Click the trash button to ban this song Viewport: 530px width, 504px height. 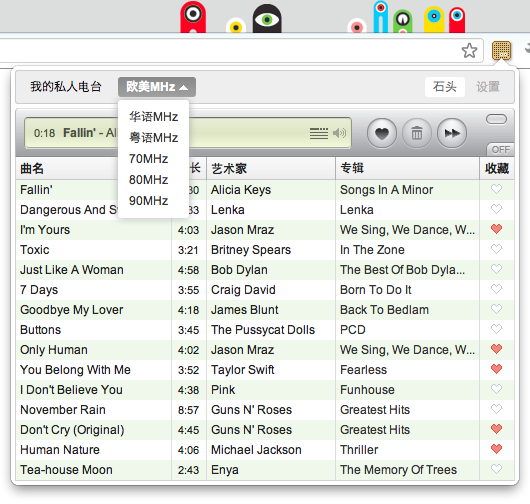click(x=417, y=133)
